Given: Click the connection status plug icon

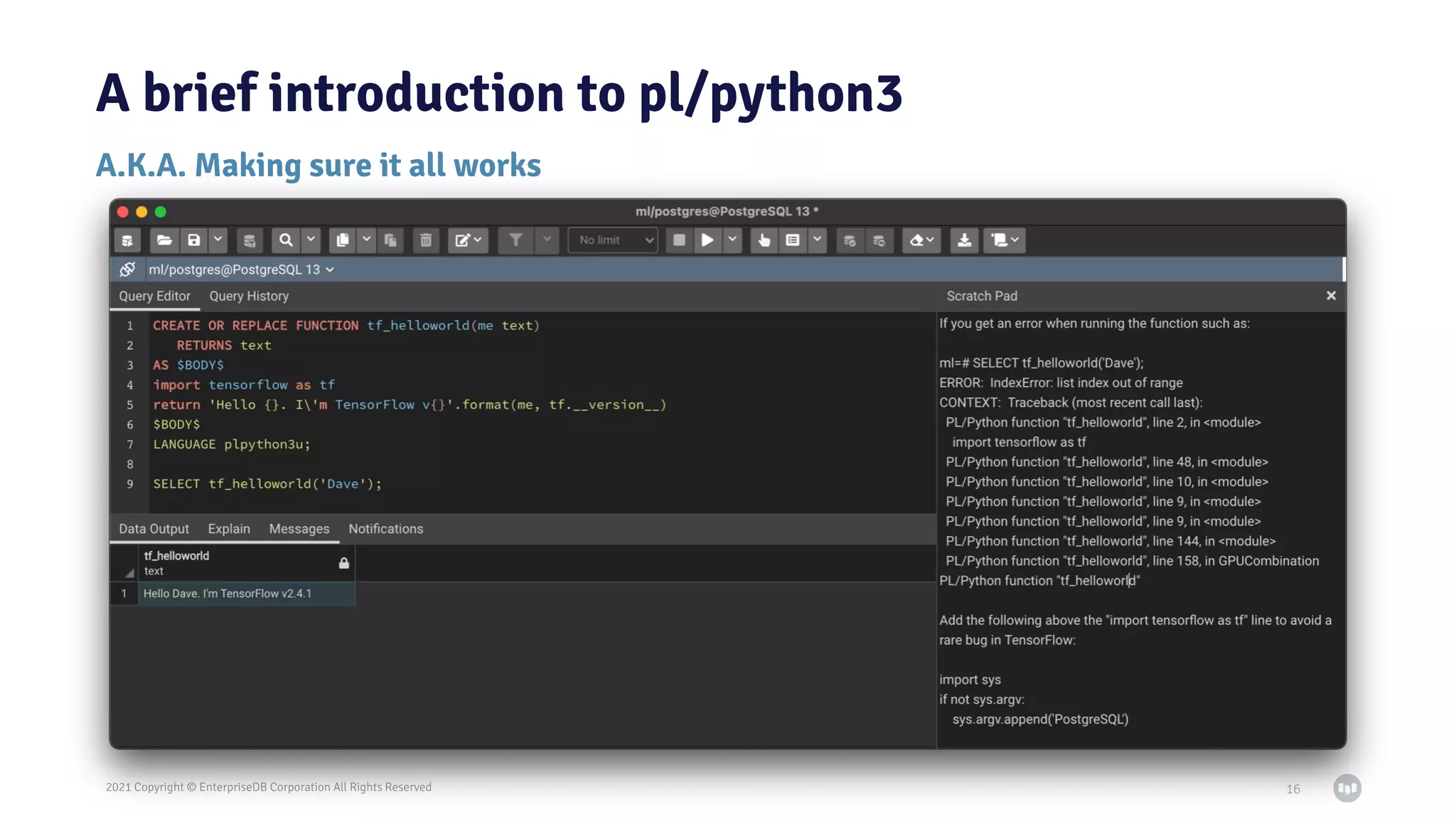Looking at the screenshot, I should tap(128, 269).
